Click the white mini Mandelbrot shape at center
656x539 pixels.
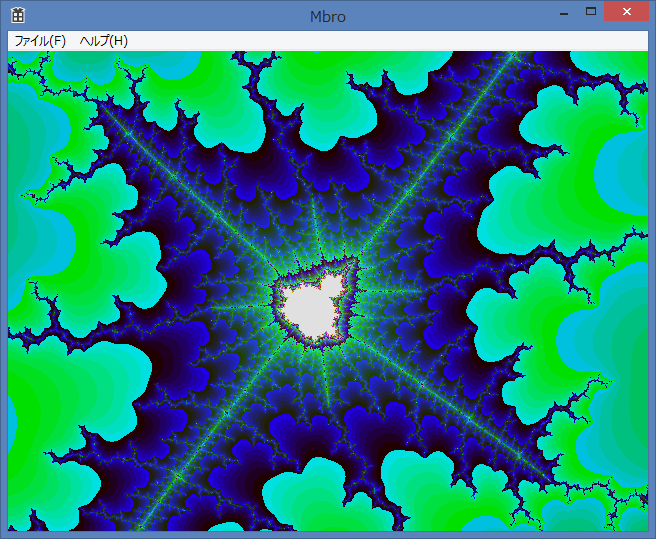point(313,305)
